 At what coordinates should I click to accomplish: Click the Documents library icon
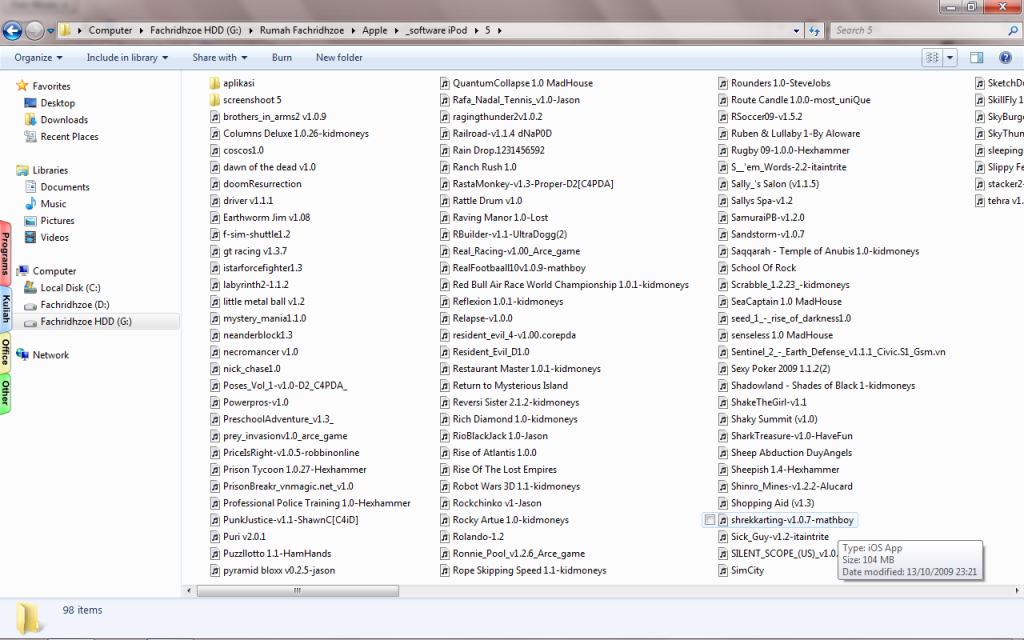30,187
